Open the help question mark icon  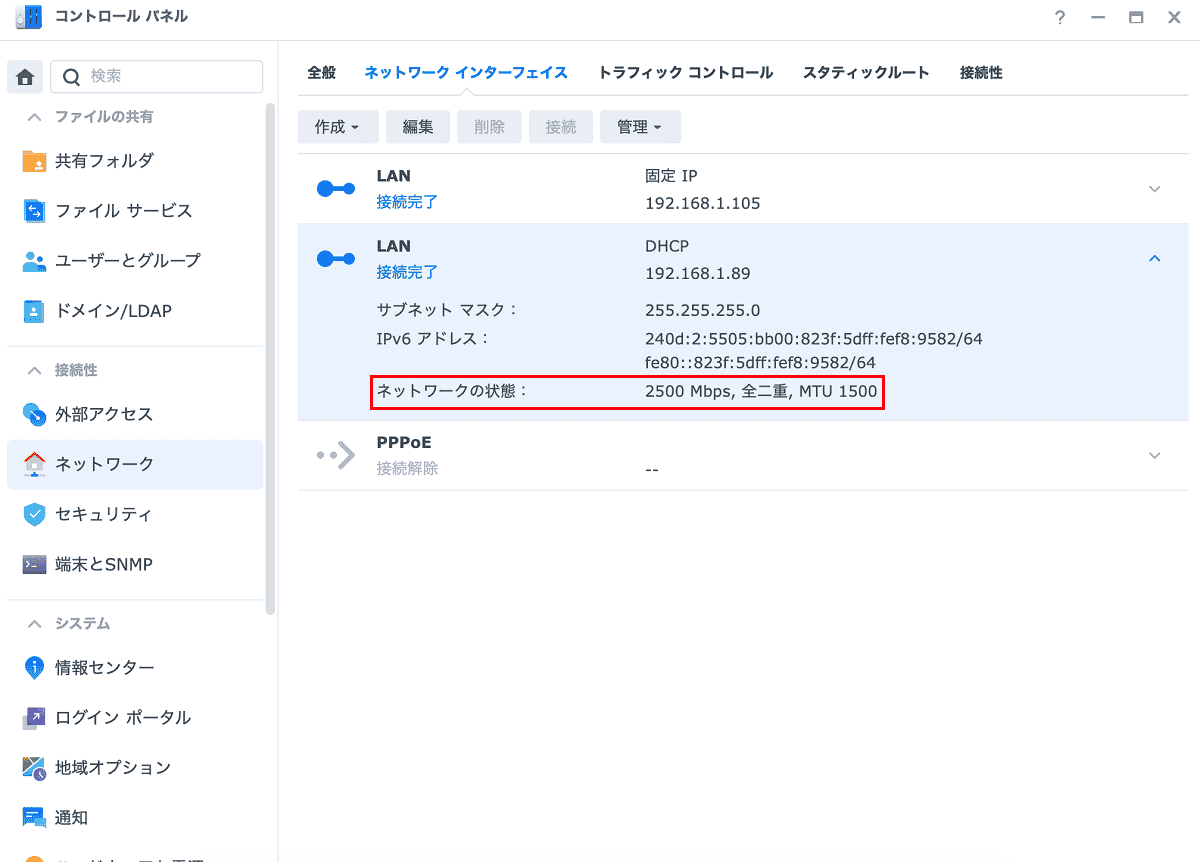pos(1060,18)
